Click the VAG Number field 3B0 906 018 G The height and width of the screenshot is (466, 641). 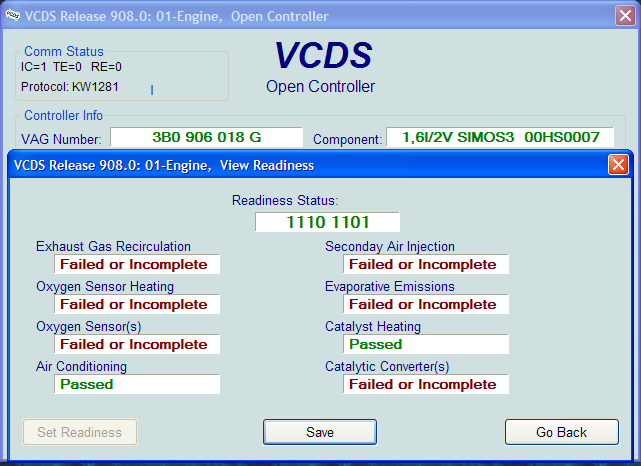(206, 137)
